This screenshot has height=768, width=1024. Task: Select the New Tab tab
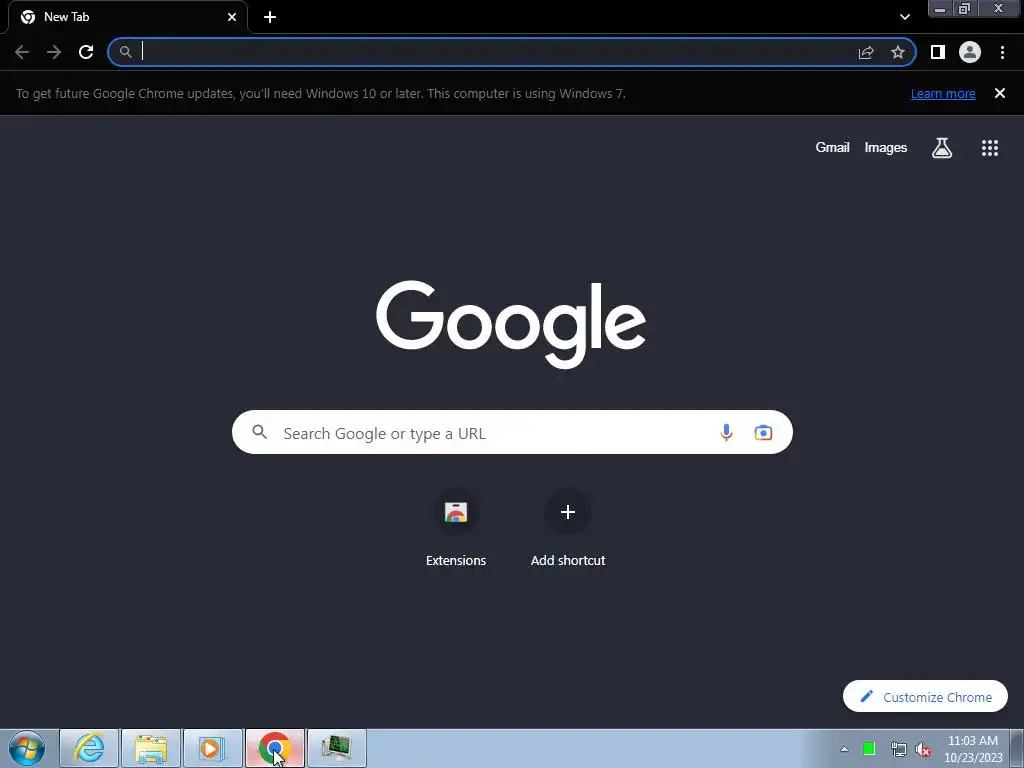coord(127,17)
